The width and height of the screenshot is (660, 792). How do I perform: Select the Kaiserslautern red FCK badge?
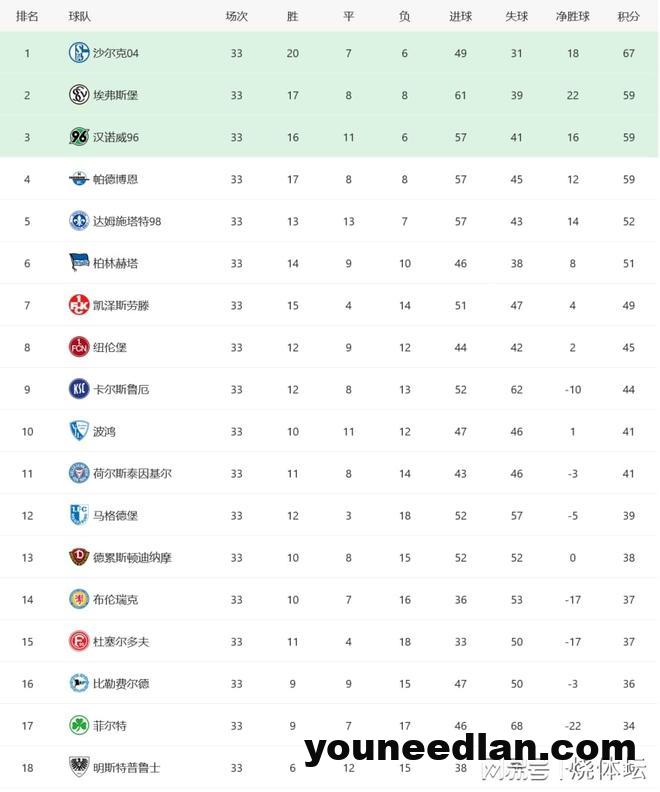tap(79, 305)
